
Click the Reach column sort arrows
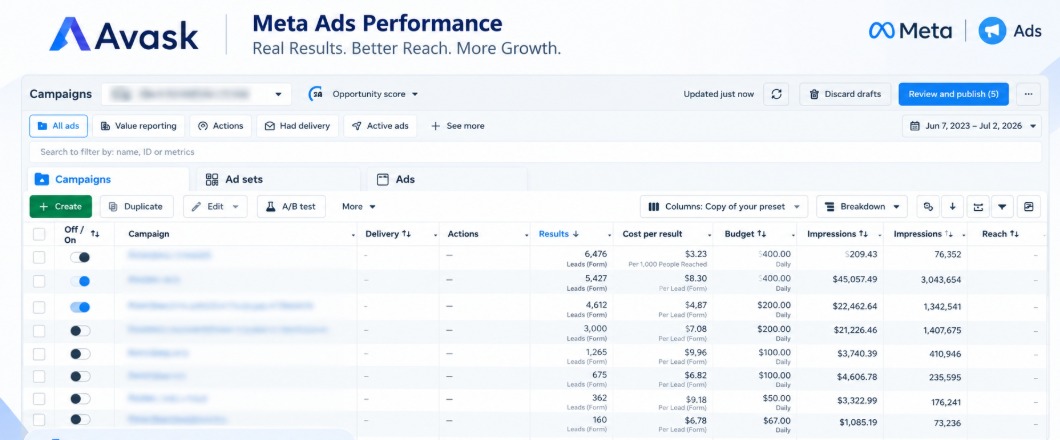tap(1014, 234)
